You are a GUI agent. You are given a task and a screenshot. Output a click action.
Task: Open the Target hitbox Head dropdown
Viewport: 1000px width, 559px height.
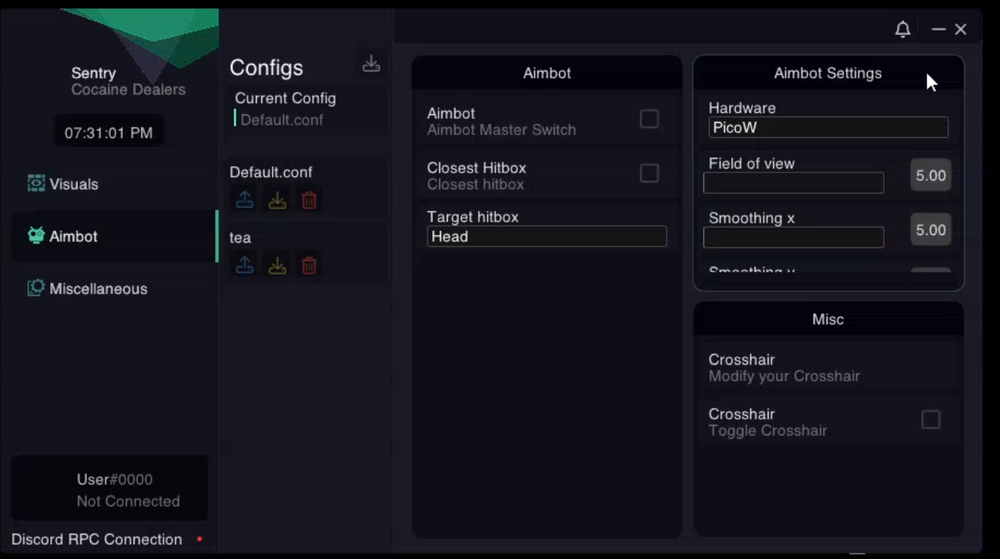point(547,236)
